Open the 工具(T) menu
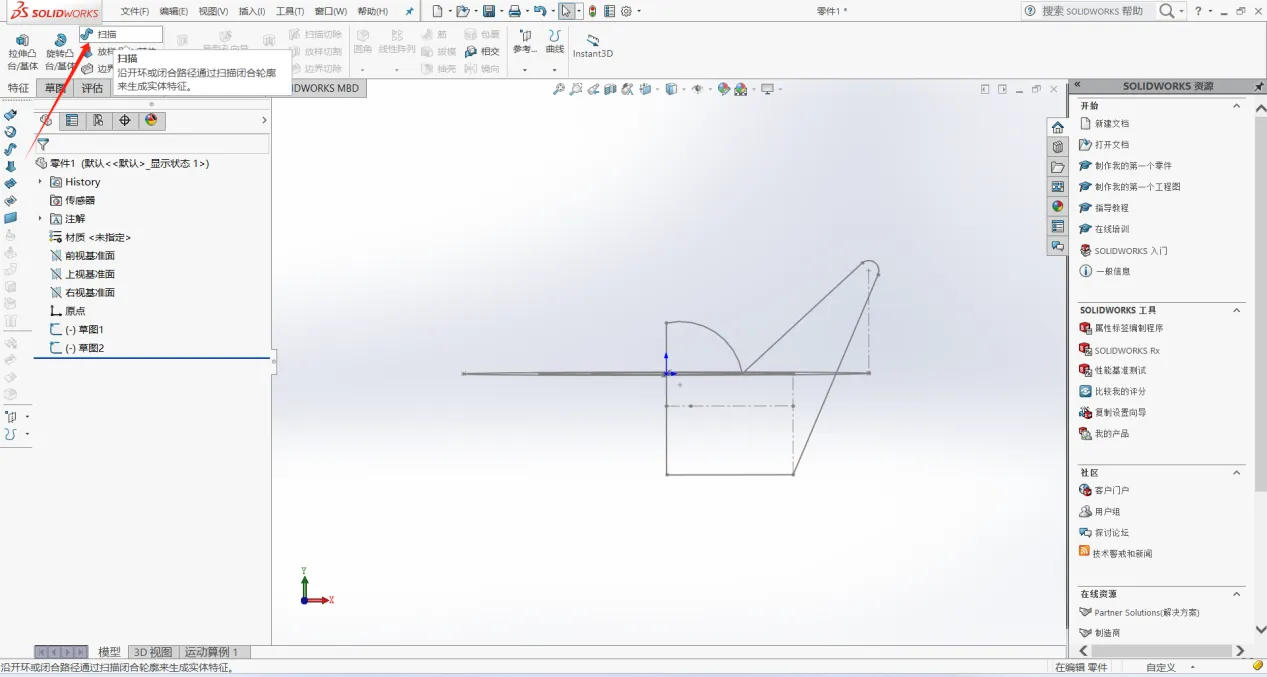The width and height of the screenshot is (1267, 677). click(290, 11)
